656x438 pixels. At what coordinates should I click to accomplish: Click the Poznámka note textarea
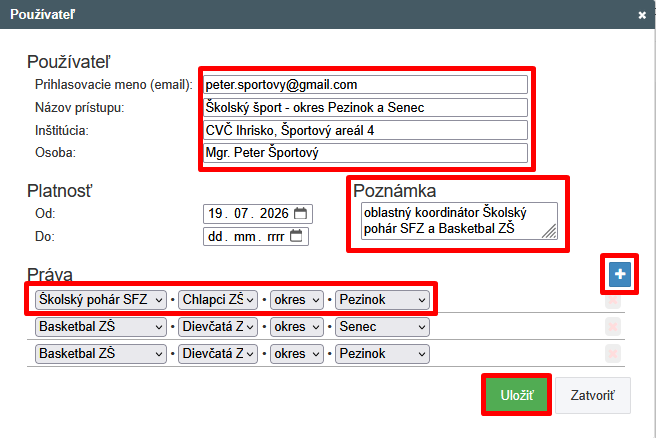459,221
